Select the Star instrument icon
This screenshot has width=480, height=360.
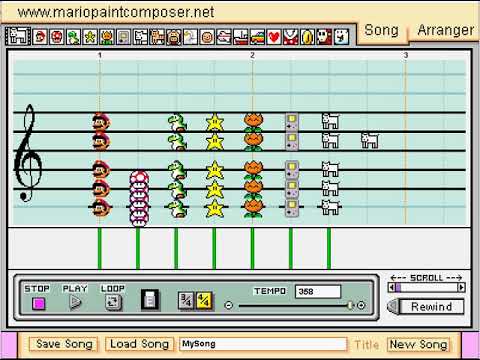tap(90, 37)
